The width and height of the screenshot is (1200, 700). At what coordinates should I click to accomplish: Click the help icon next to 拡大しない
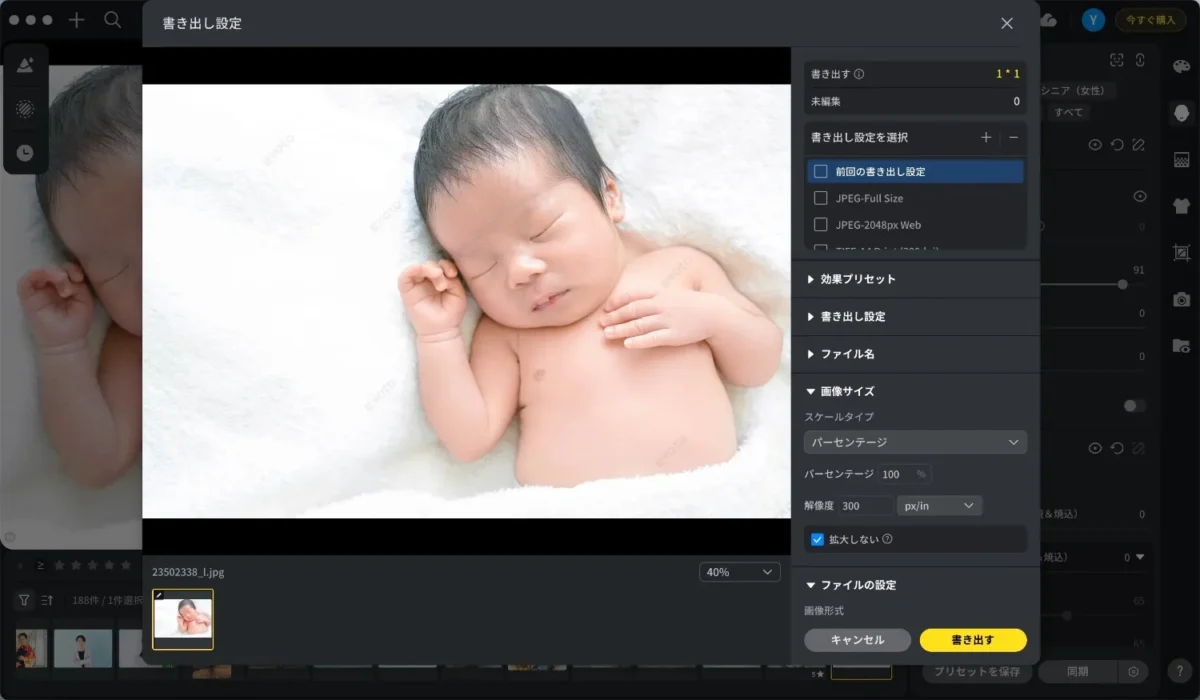coord(887,539)
